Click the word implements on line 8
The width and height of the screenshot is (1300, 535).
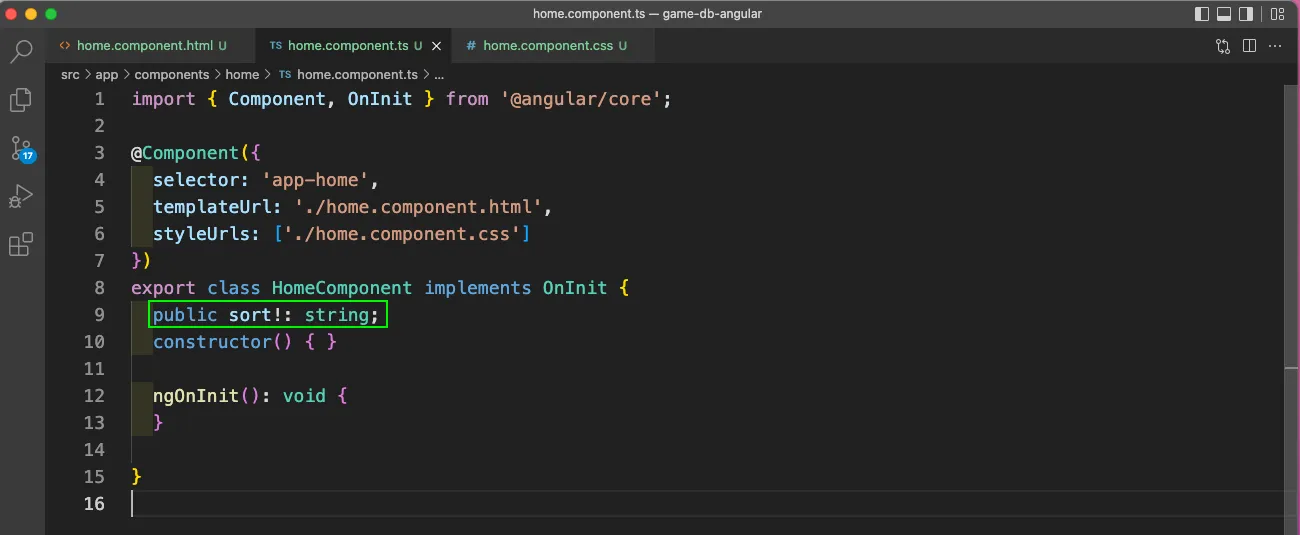coord(478,288)
